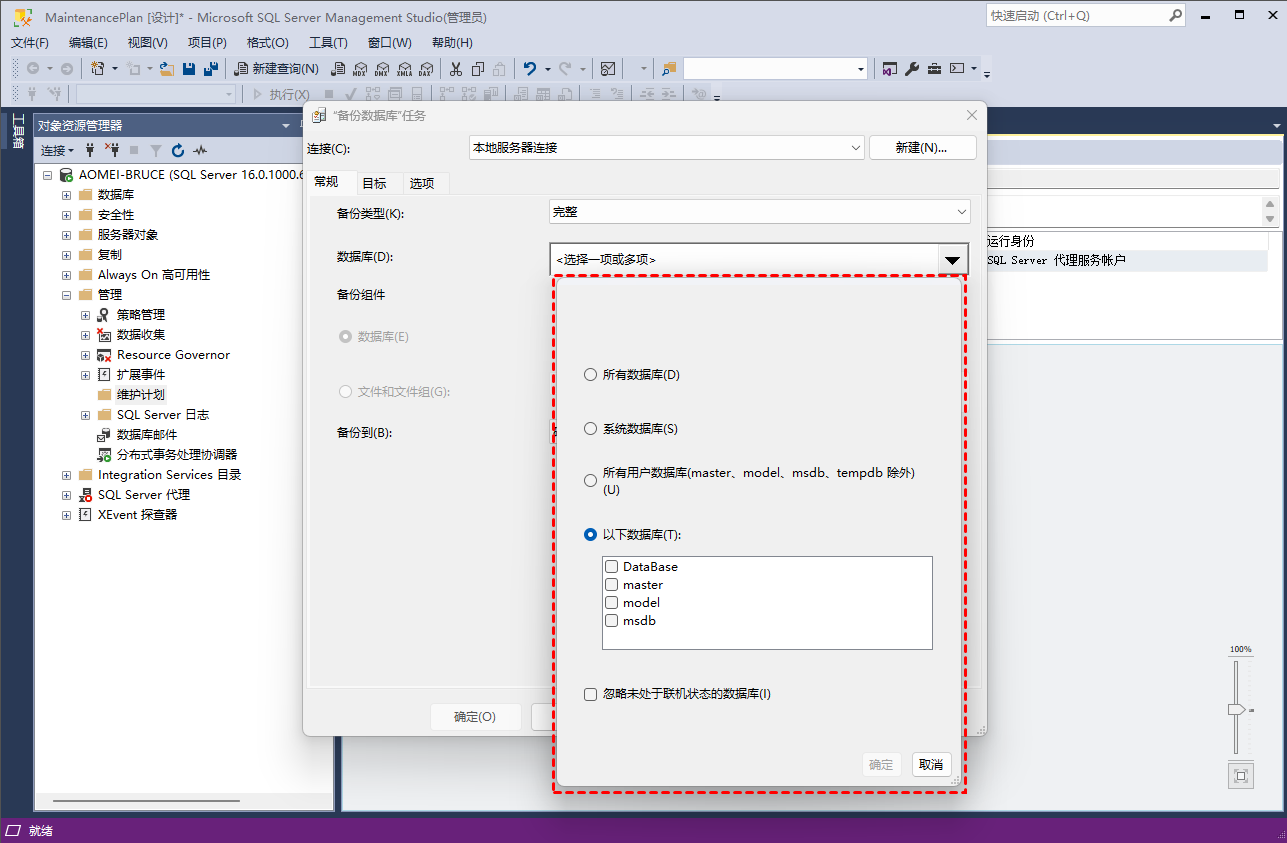This screenshot has height=843, width=1287.
Task: Select the 系统数据库(S) radio option
Action: pyautogui.click(x=590, y=429)
